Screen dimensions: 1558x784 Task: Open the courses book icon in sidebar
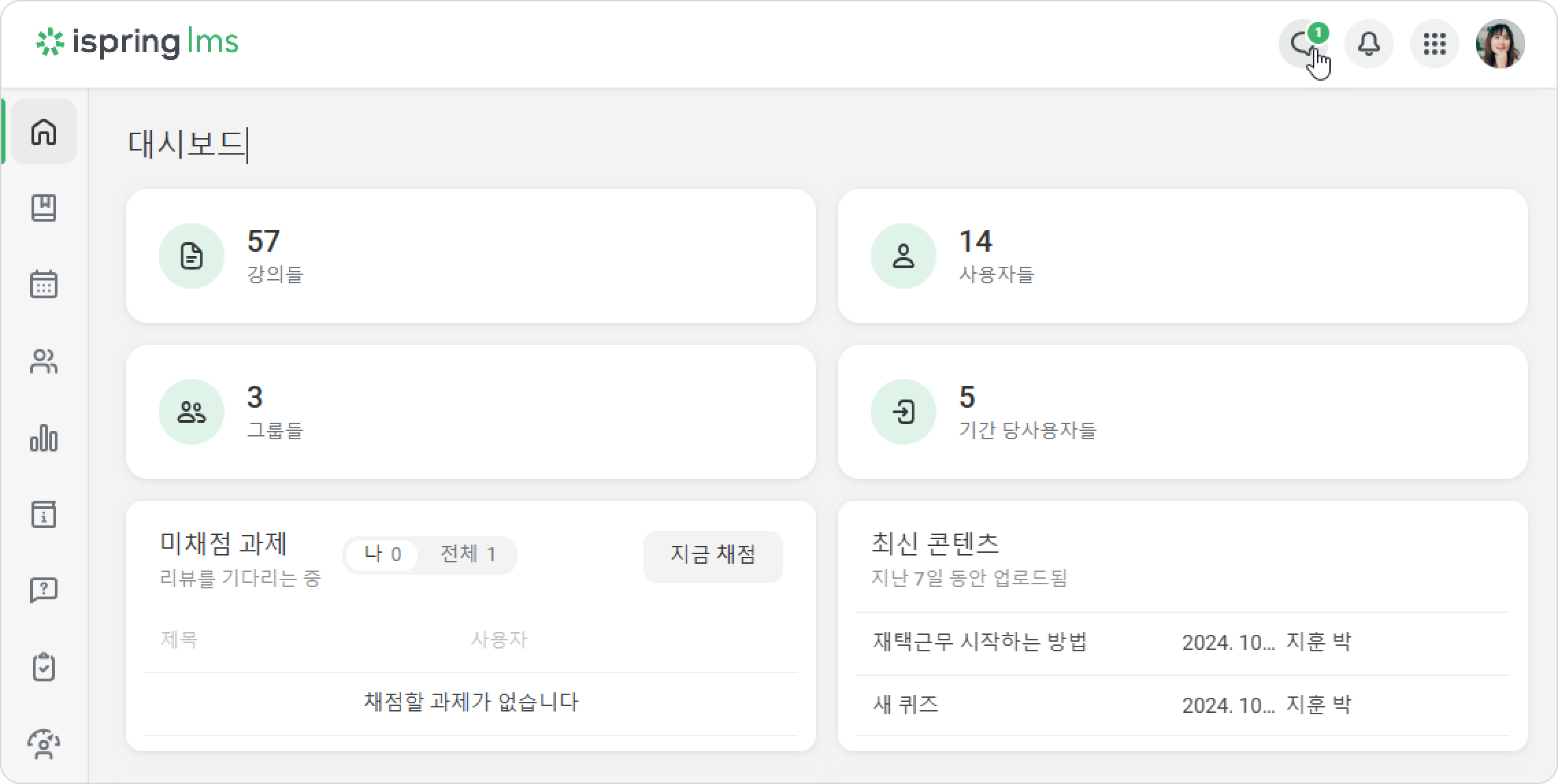pos(44,208)
